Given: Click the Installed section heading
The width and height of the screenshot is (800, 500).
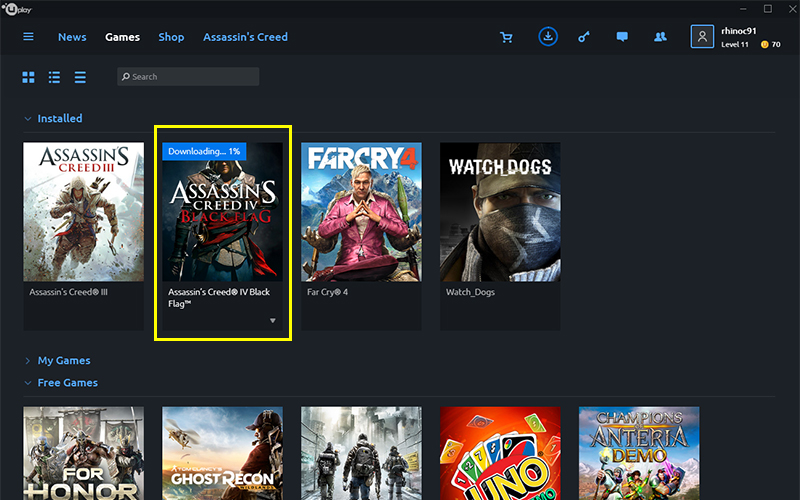Looking at the screenshot, I should [x=60, y=118].
